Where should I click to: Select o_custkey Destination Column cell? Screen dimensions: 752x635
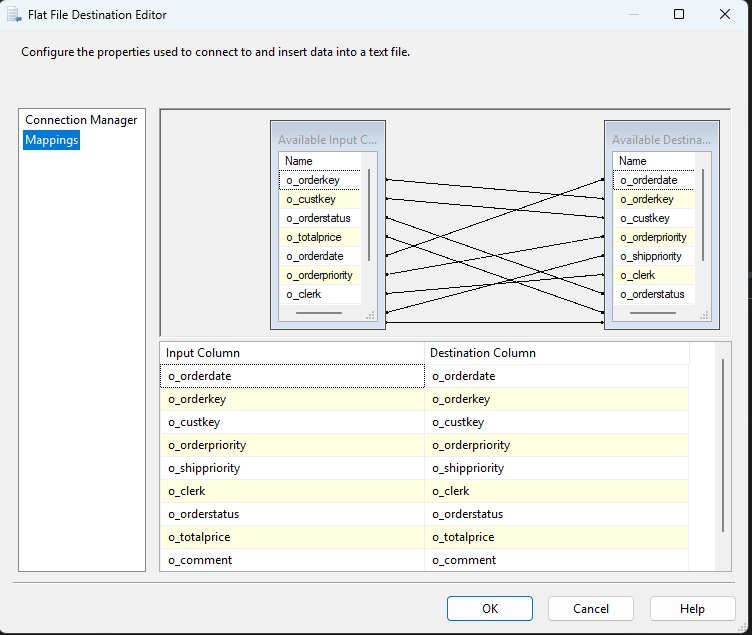(x=557, y=422)
